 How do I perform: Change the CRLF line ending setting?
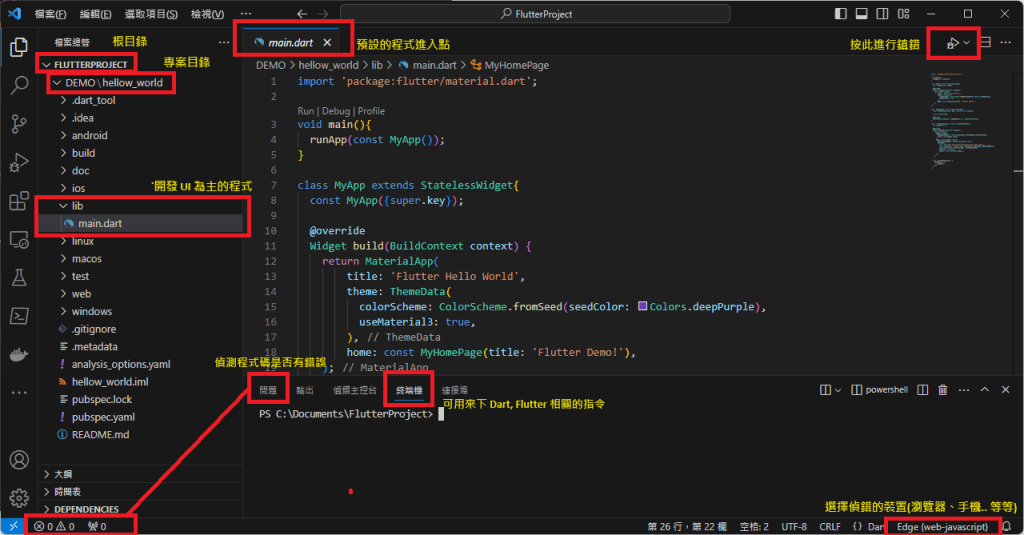click(x=830, y=526)
